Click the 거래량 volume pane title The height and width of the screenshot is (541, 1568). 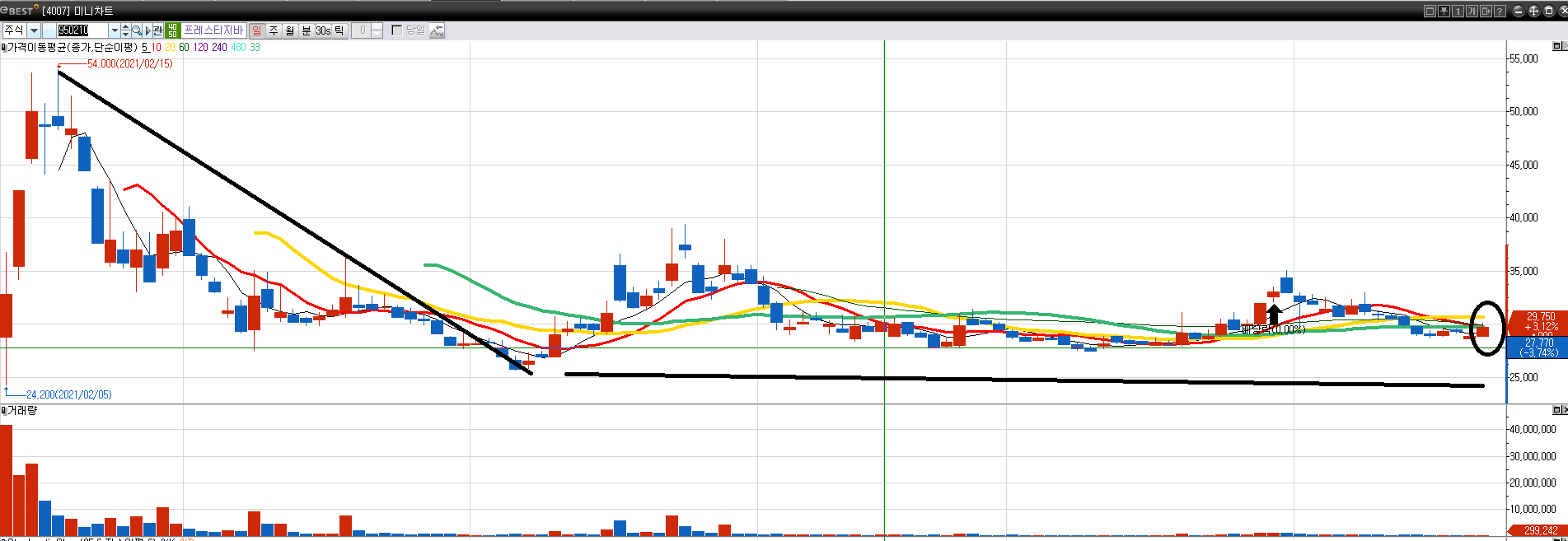(x=22, y=410)
